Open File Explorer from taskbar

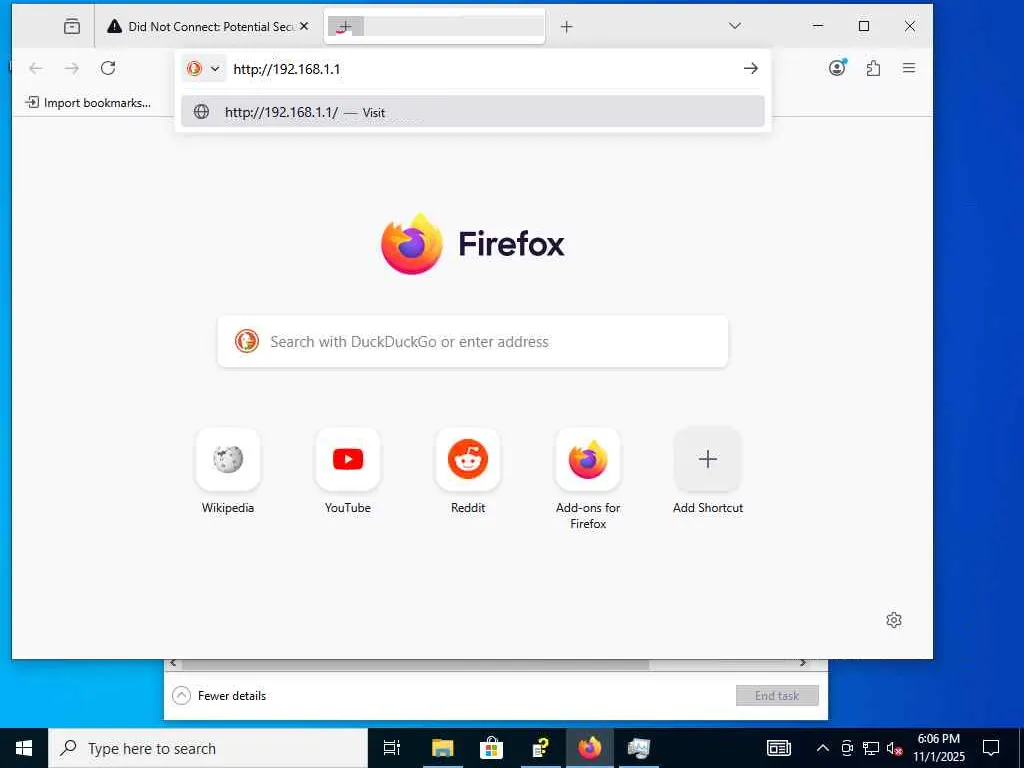pos(442,748)
